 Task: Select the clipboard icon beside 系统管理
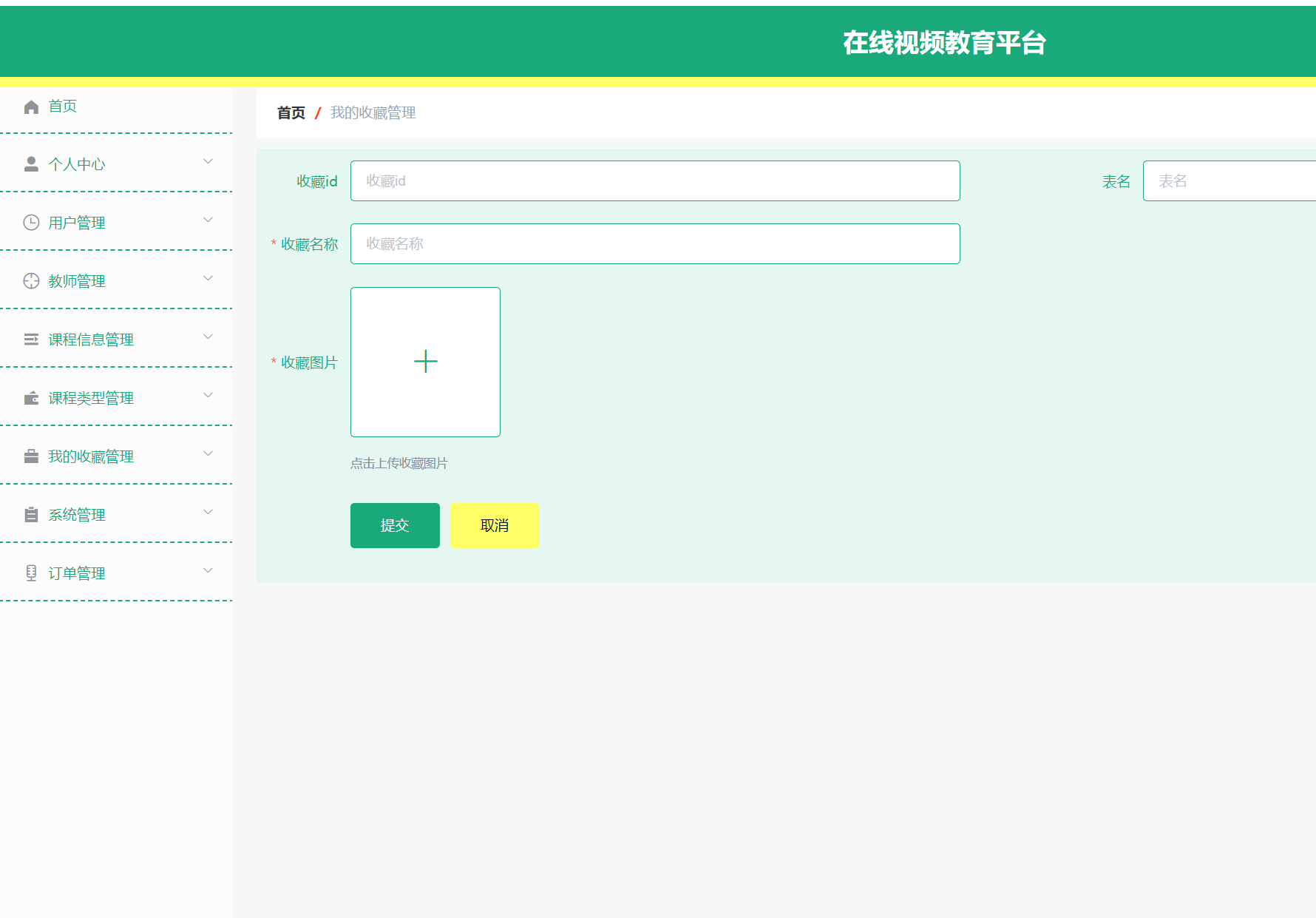[31, 514]
